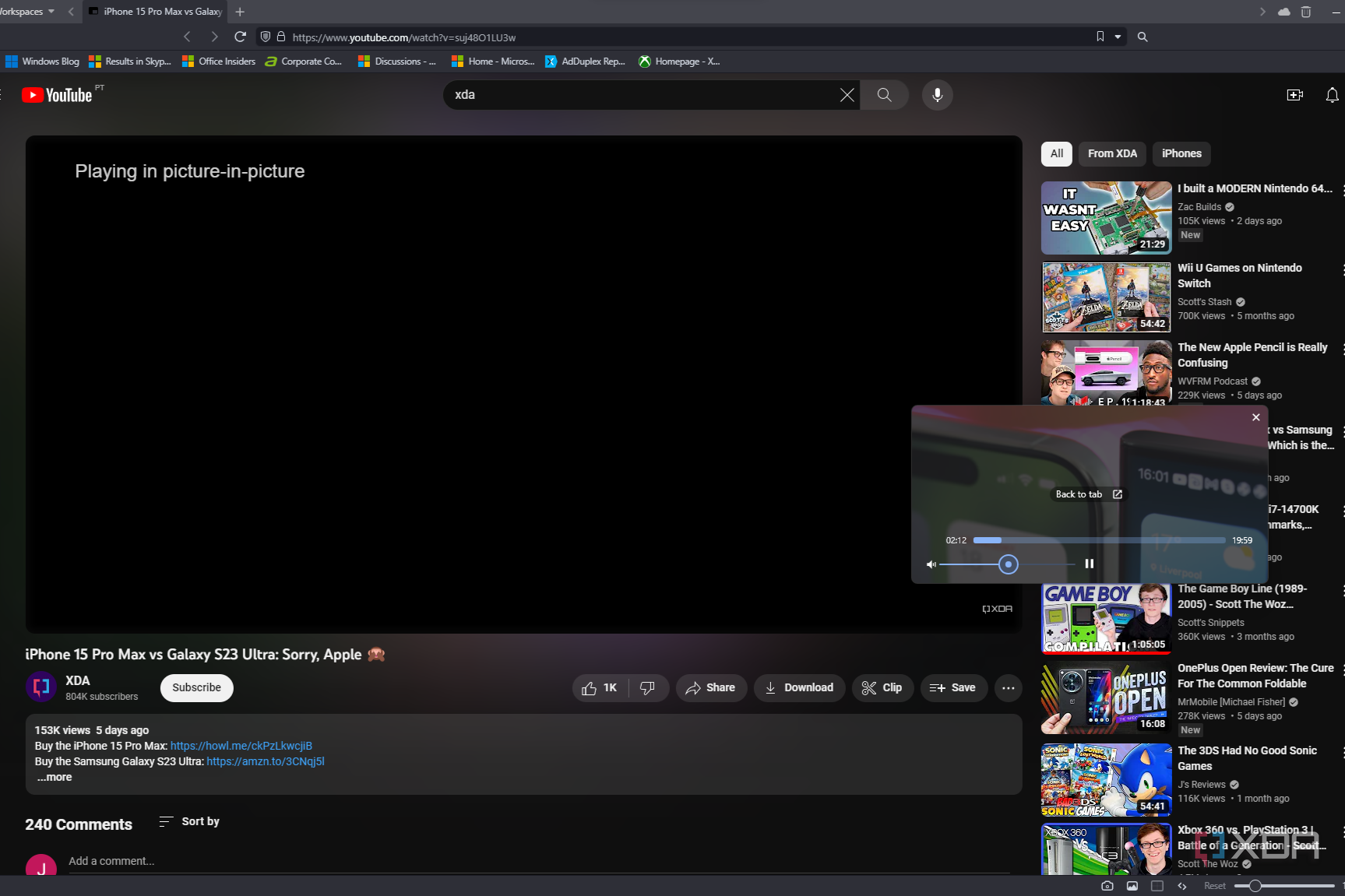Screen dimensions: 1345x896
Task: Open the Zac Builds channel name
Action: point(1199,207)
